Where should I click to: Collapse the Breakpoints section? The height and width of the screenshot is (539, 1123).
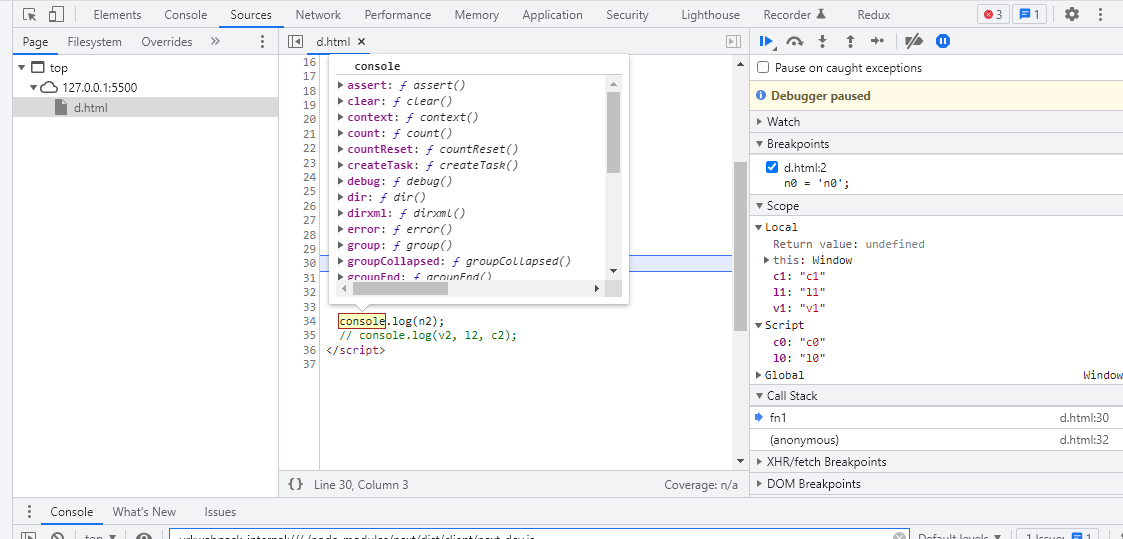[760, 144]
